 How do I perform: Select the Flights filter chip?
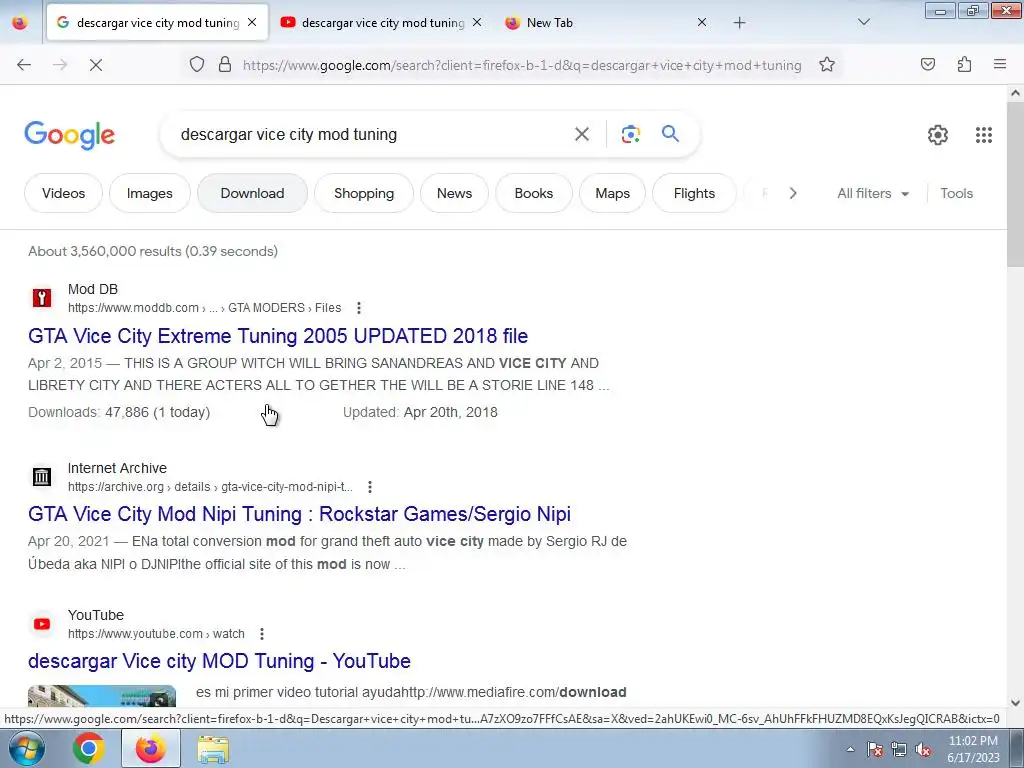[694, 193]
